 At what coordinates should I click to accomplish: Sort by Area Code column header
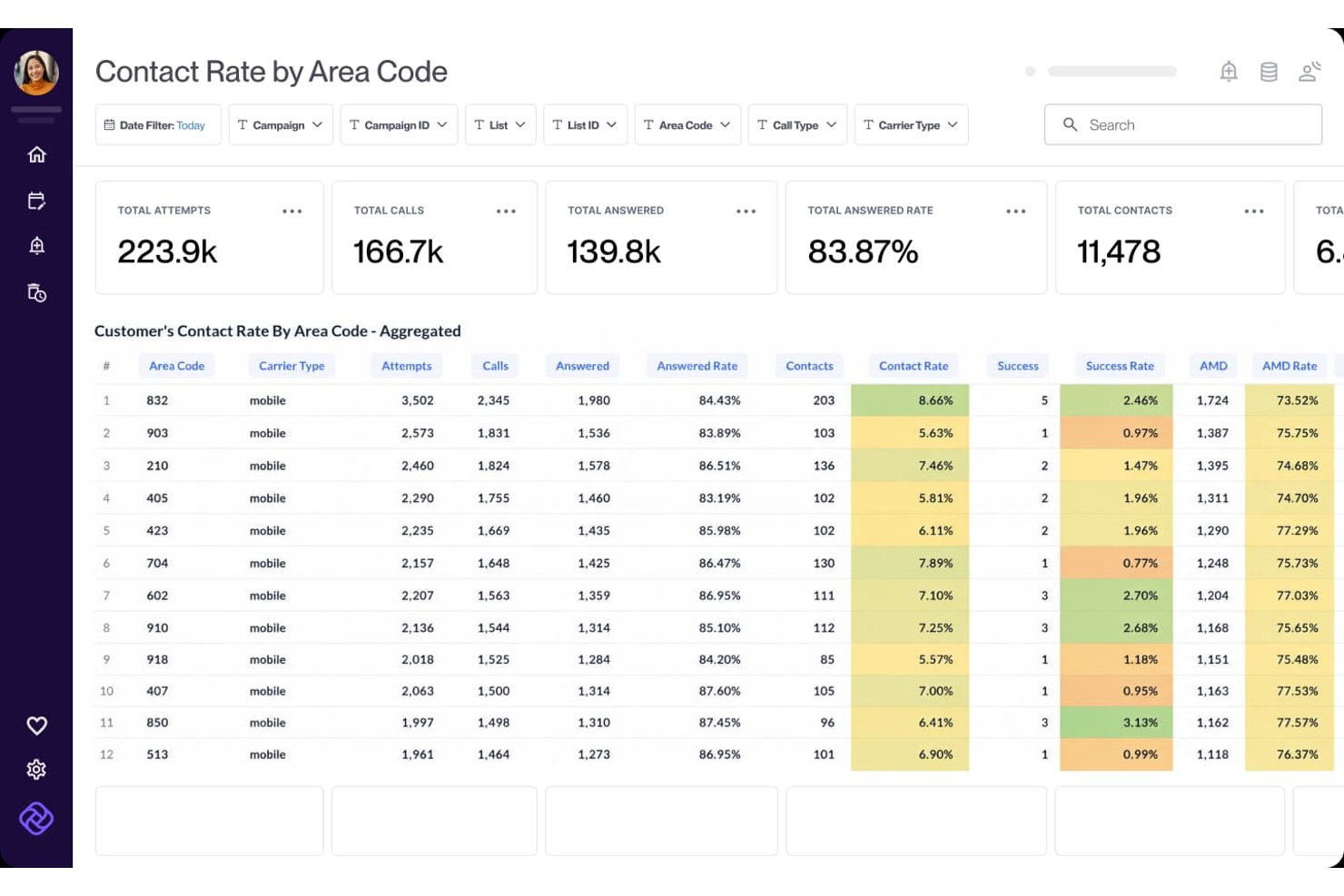tap(177, 366)
